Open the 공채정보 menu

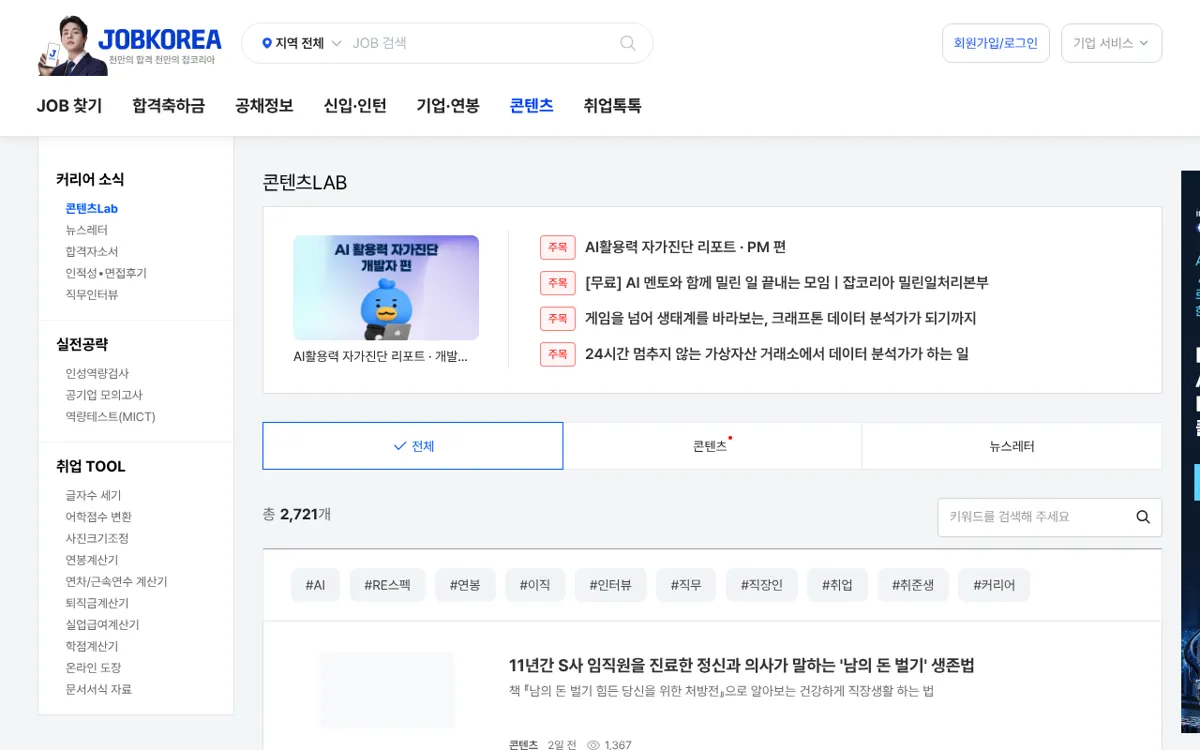click(264, 105)
